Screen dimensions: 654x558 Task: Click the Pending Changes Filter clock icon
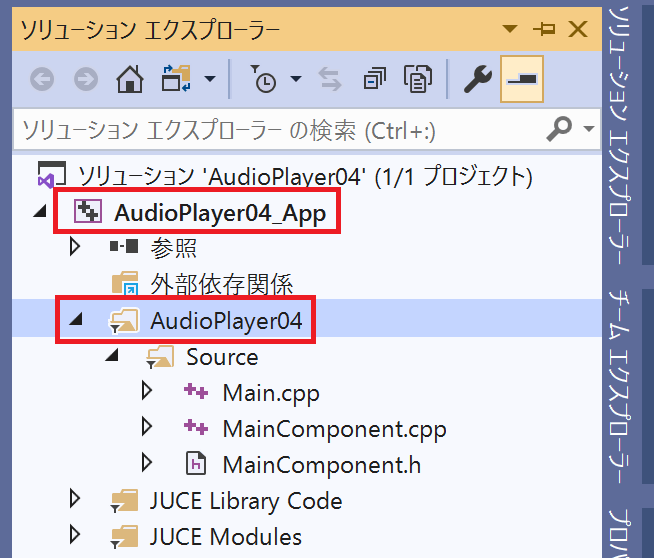click(x=263, y=78)
